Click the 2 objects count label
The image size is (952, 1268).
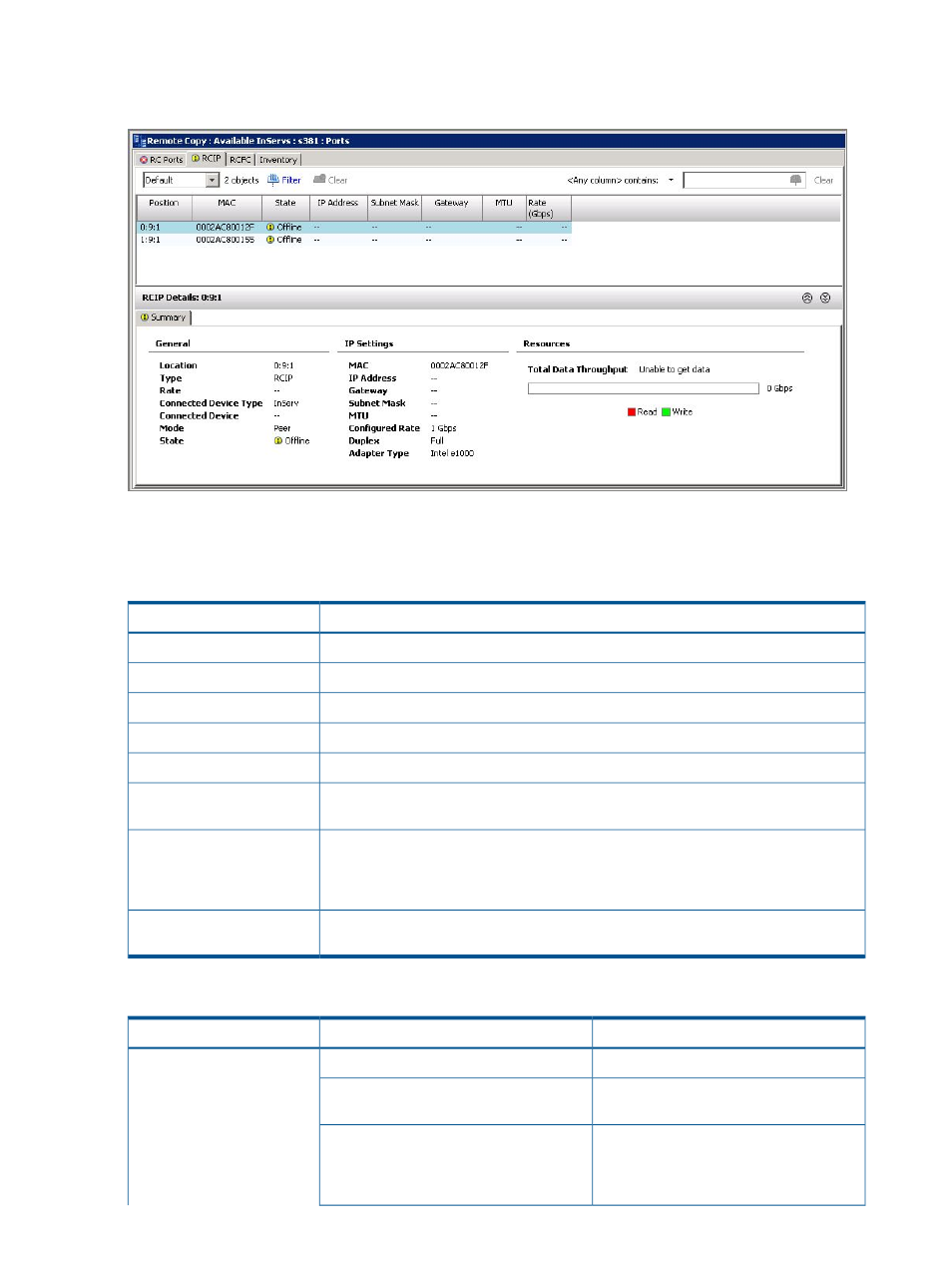click(x=241, y=181)
